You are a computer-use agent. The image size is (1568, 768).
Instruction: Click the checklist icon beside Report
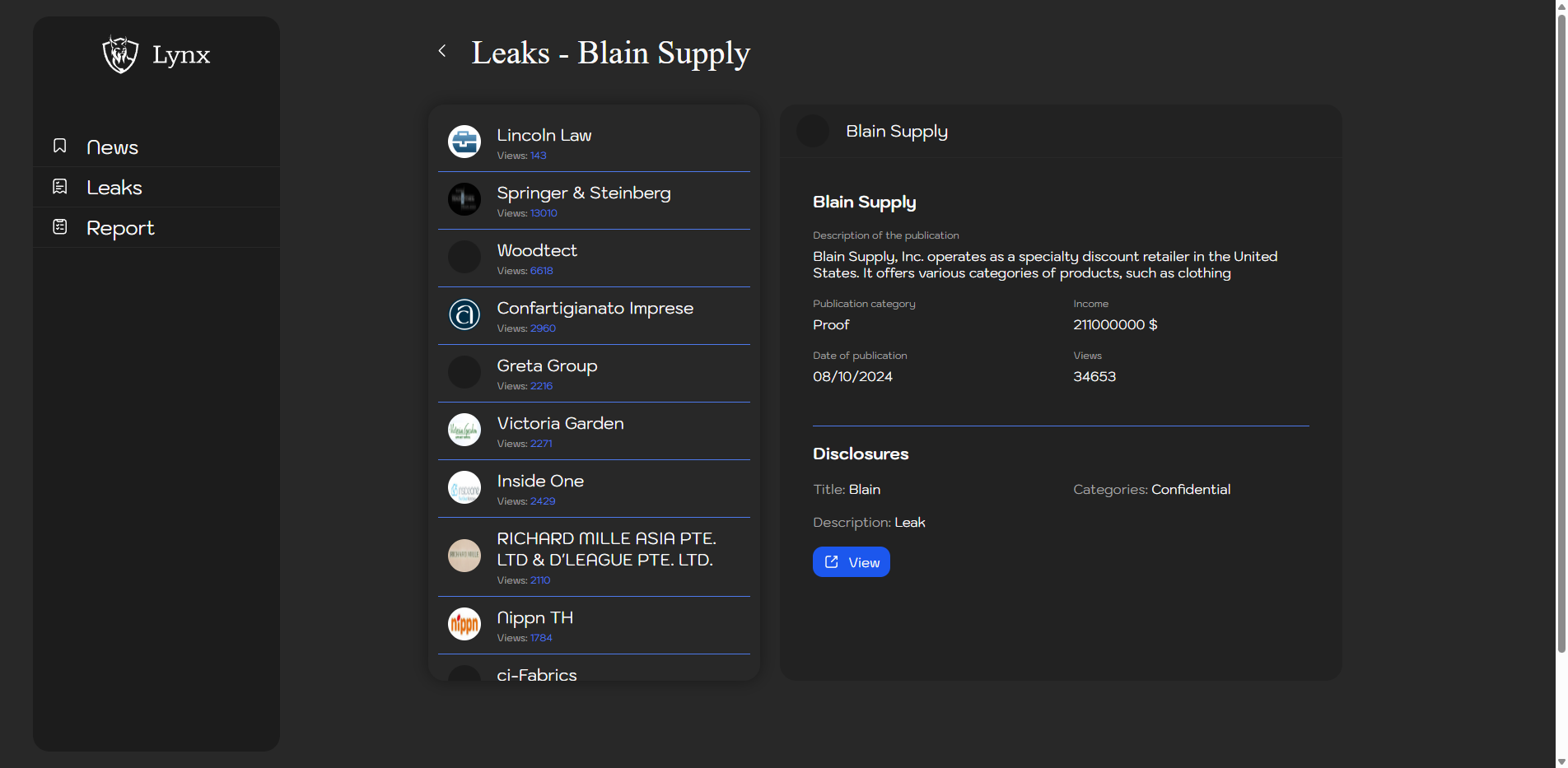point(60,227)
